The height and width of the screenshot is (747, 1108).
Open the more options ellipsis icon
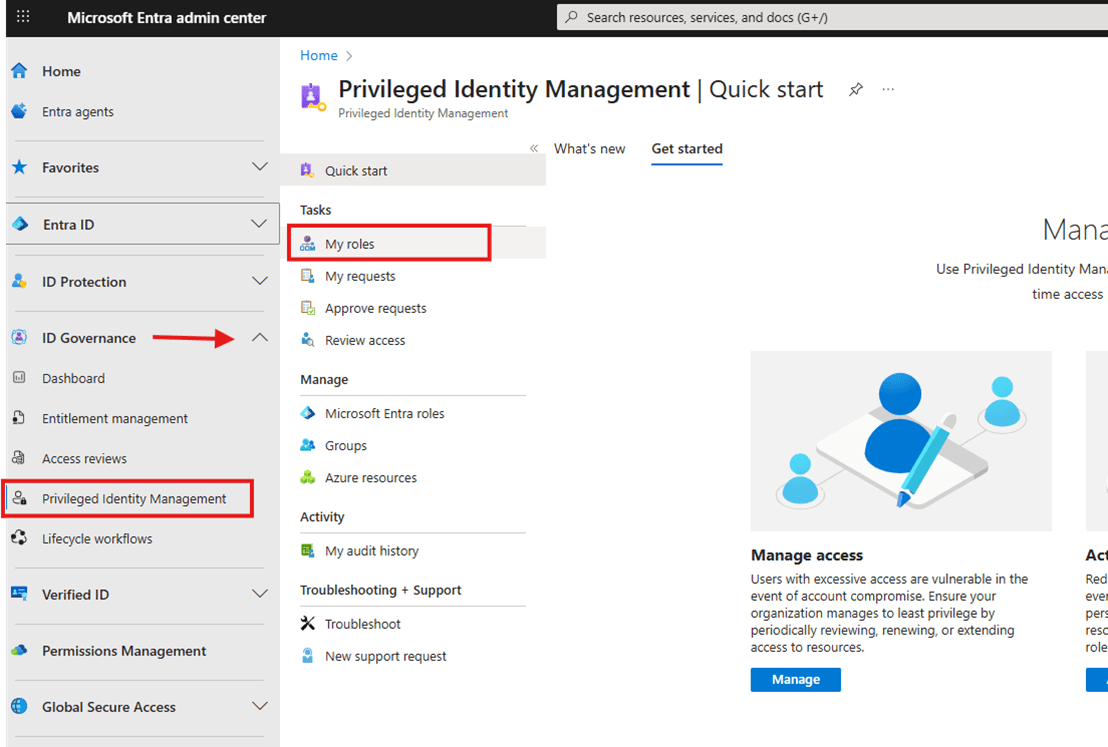[888, 89]
